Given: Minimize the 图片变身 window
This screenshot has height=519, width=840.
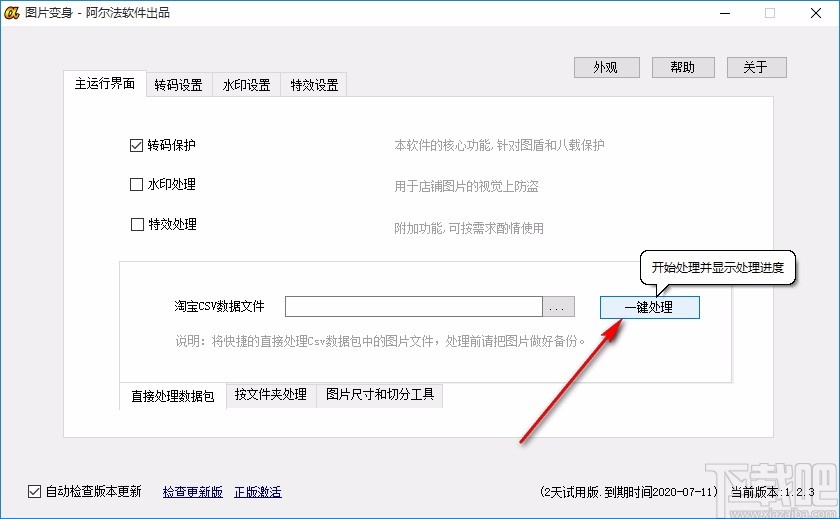Looking at the screenshot, I should pos(725,13).
